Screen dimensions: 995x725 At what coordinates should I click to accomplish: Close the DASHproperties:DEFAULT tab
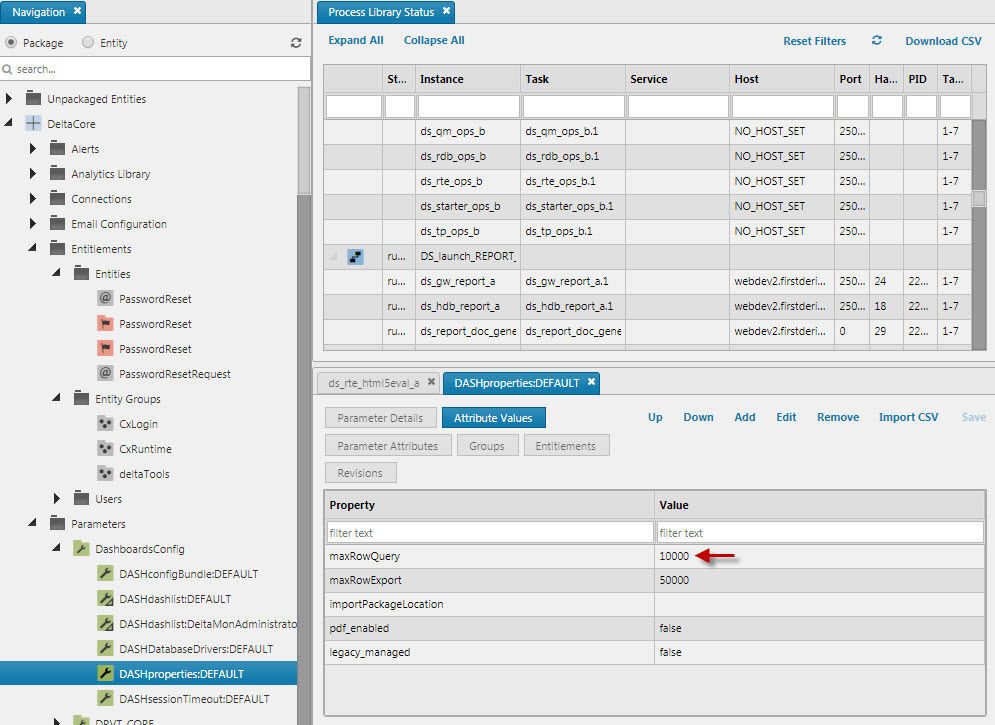pyautogui.click(x=591, y=382)
